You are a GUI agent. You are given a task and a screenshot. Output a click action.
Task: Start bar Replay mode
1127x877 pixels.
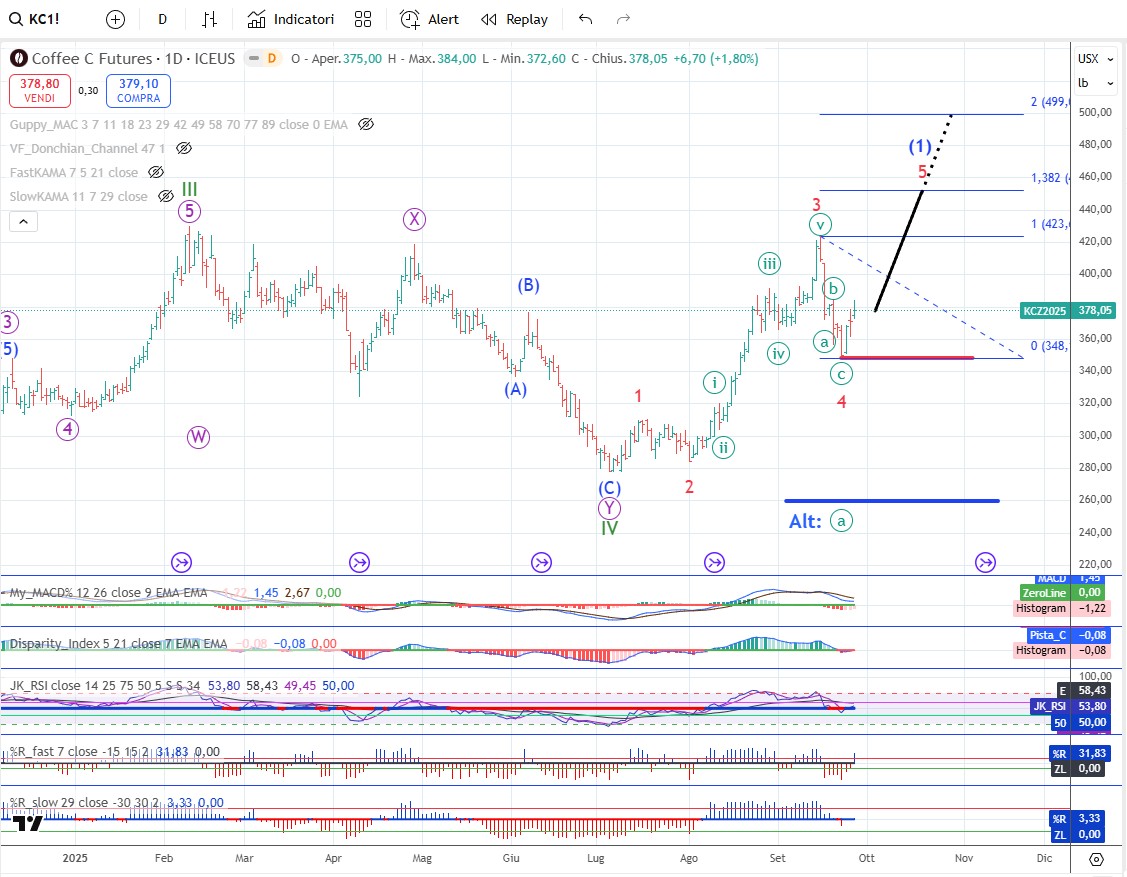coord(514,19)
